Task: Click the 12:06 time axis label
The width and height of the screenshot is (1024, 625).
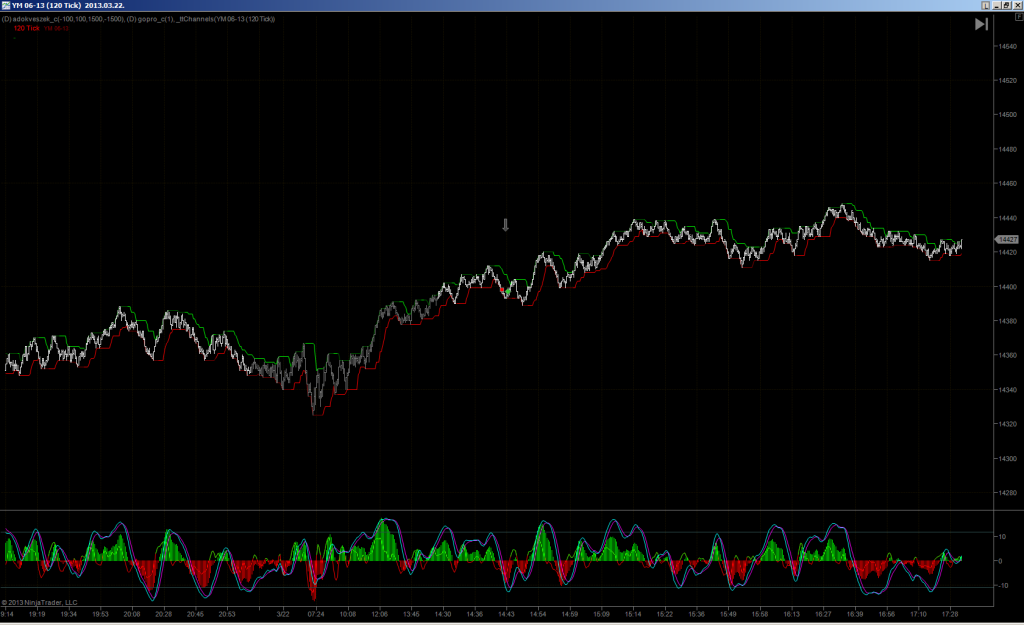Action: click(379, 614)
